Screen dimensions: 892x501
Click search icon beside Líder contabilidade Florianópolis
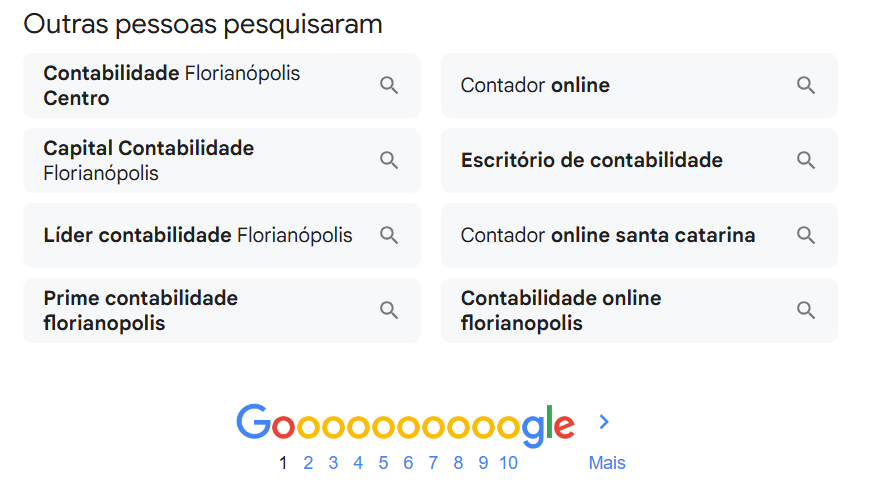click(389, 236)
